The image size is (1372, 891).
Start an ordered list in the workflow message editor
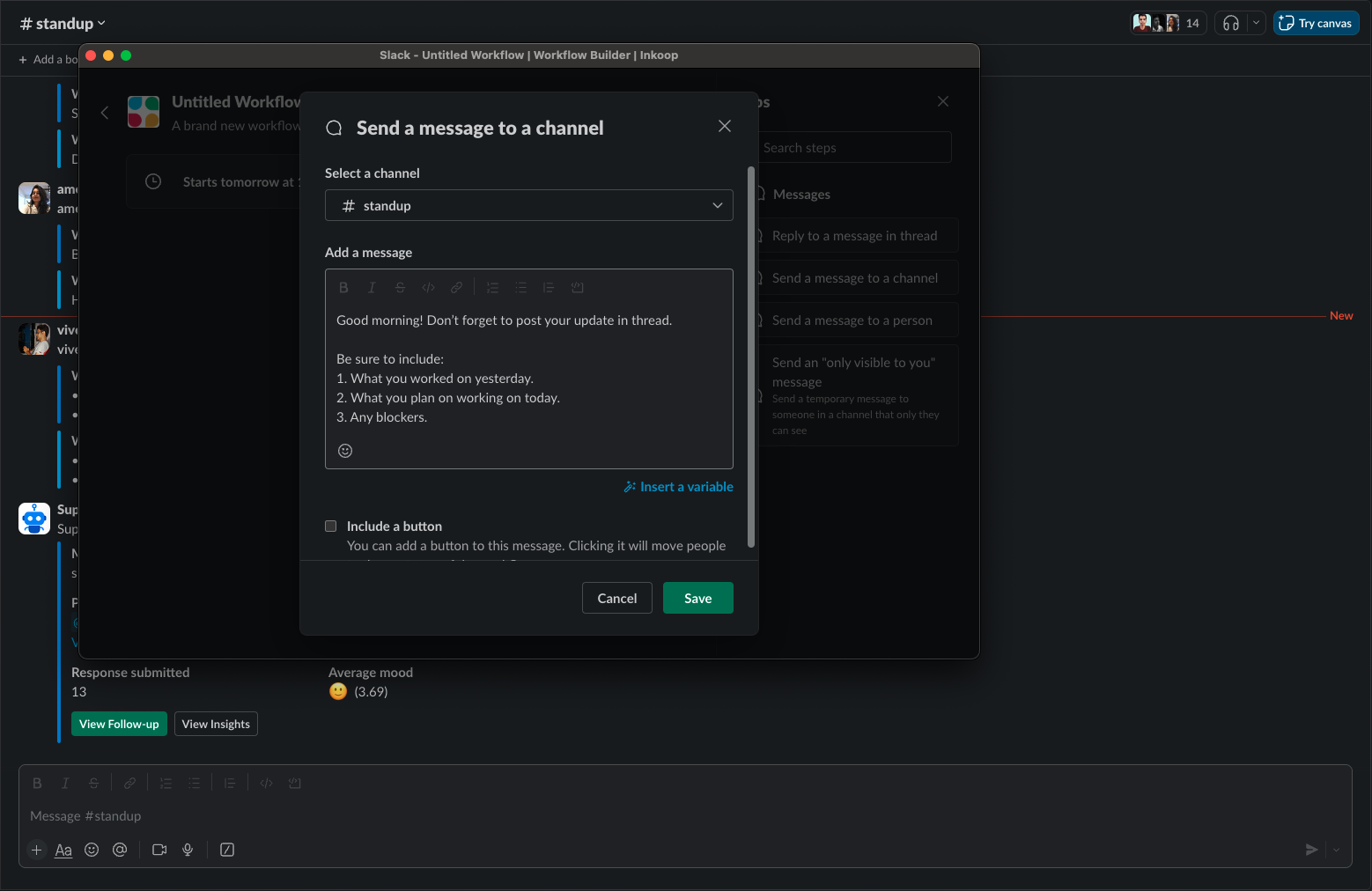click(x=492, y=288)
